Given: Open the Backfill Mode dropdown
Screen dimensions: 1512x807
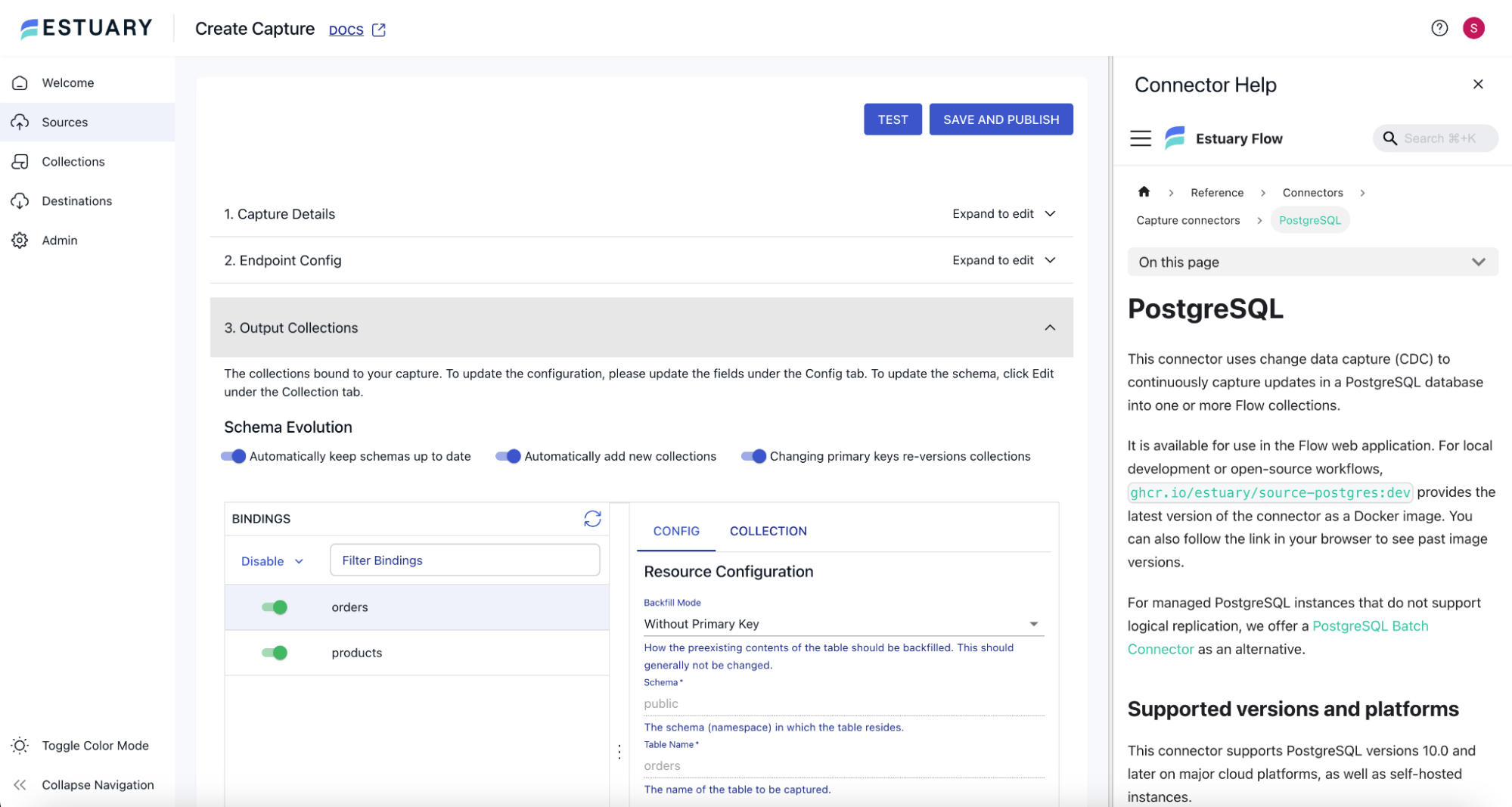Looking at the screenshot, I should point(843,624).
